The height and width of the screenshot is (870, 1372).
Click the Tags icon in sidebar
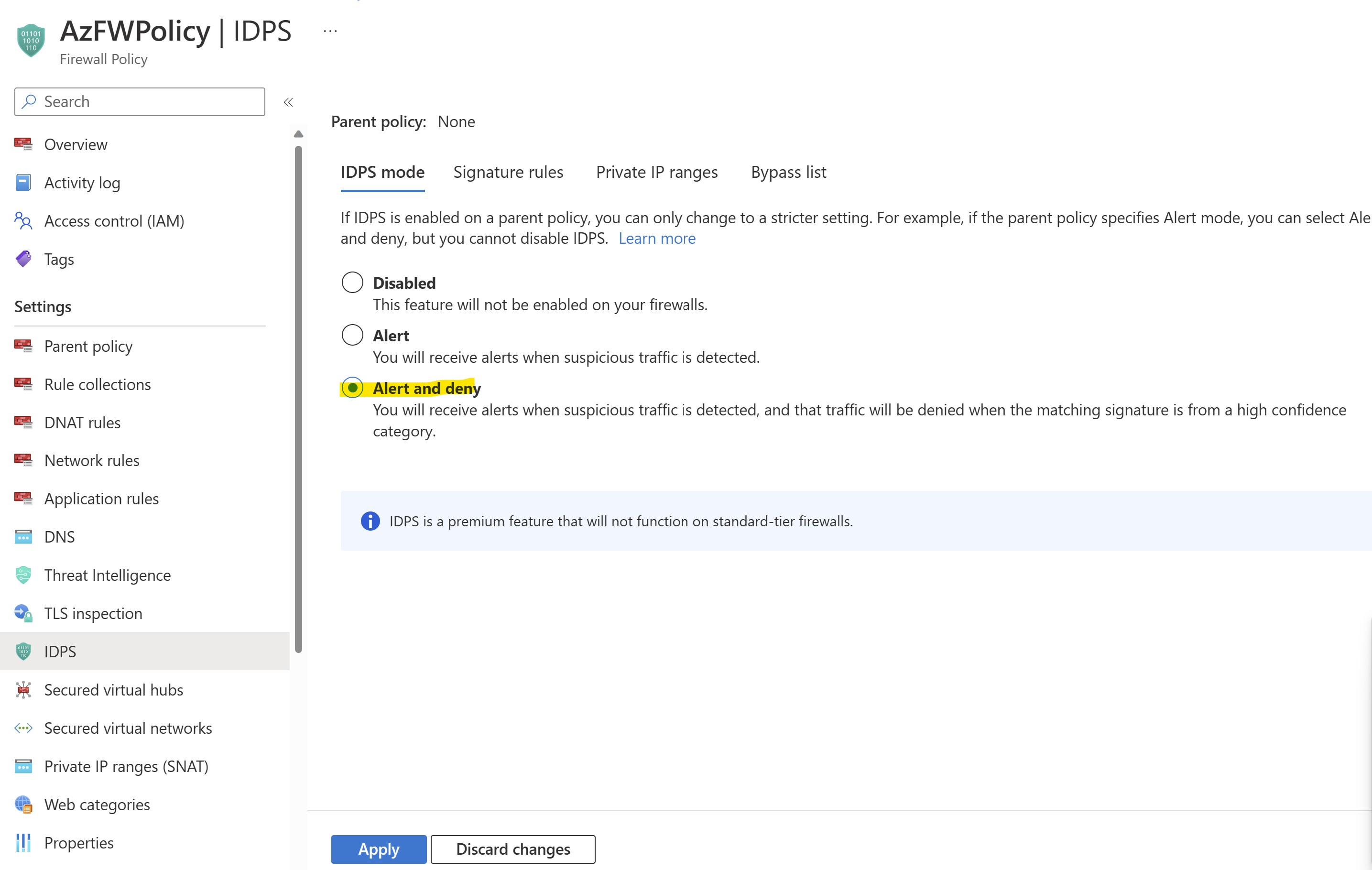[x=23, y=259]
